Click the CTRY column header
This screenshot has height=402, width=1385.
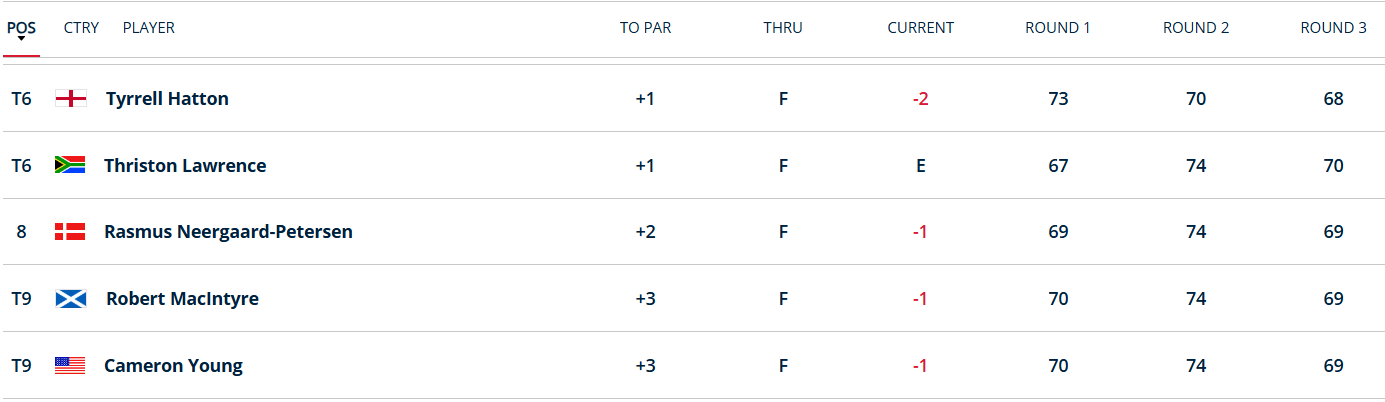[81, 28]
